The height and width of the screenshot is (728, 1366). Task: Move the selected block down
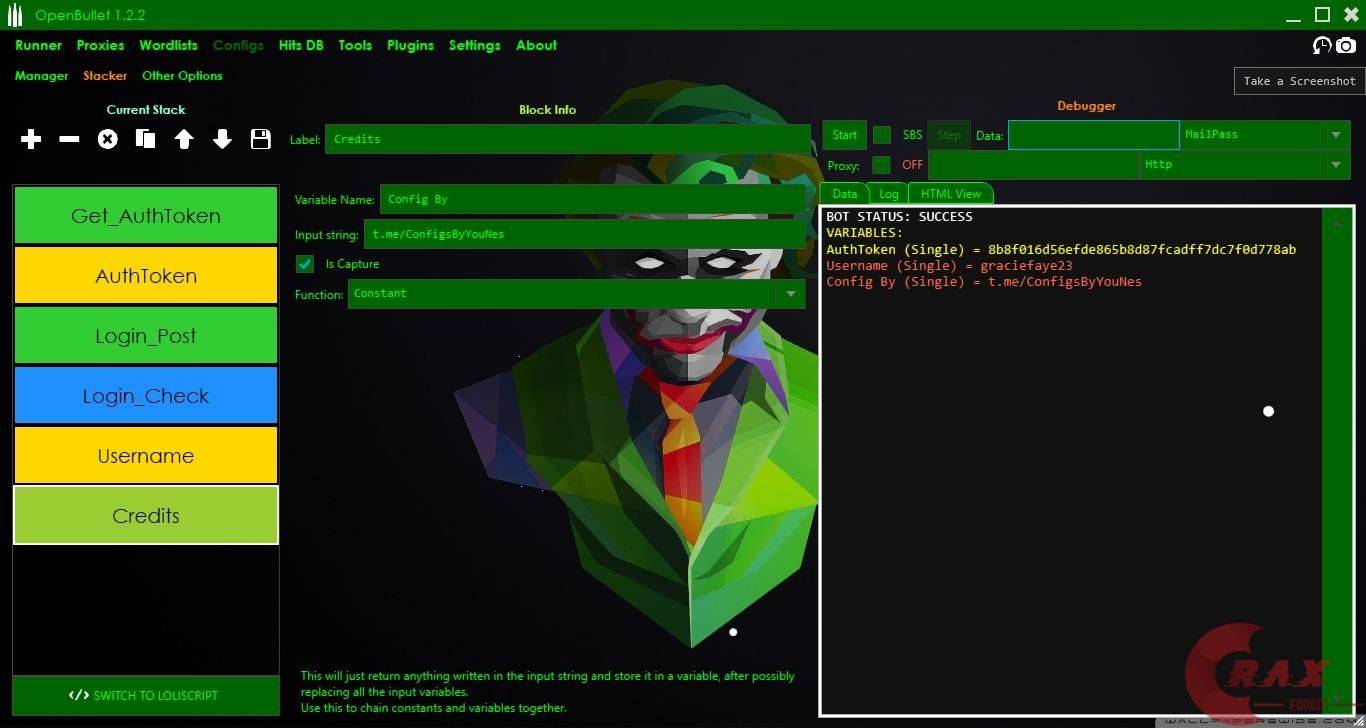pyautogui.click(x=222, y=139)
